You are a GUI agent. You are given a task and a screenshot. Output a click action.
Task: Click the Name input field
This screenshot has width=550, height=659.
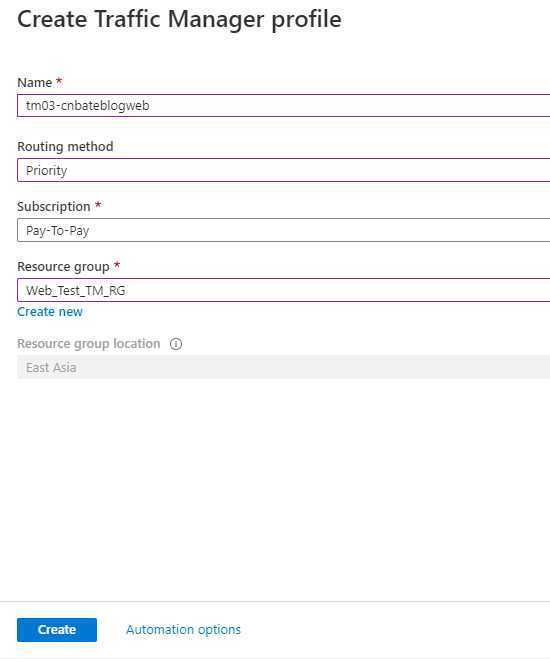284,105
